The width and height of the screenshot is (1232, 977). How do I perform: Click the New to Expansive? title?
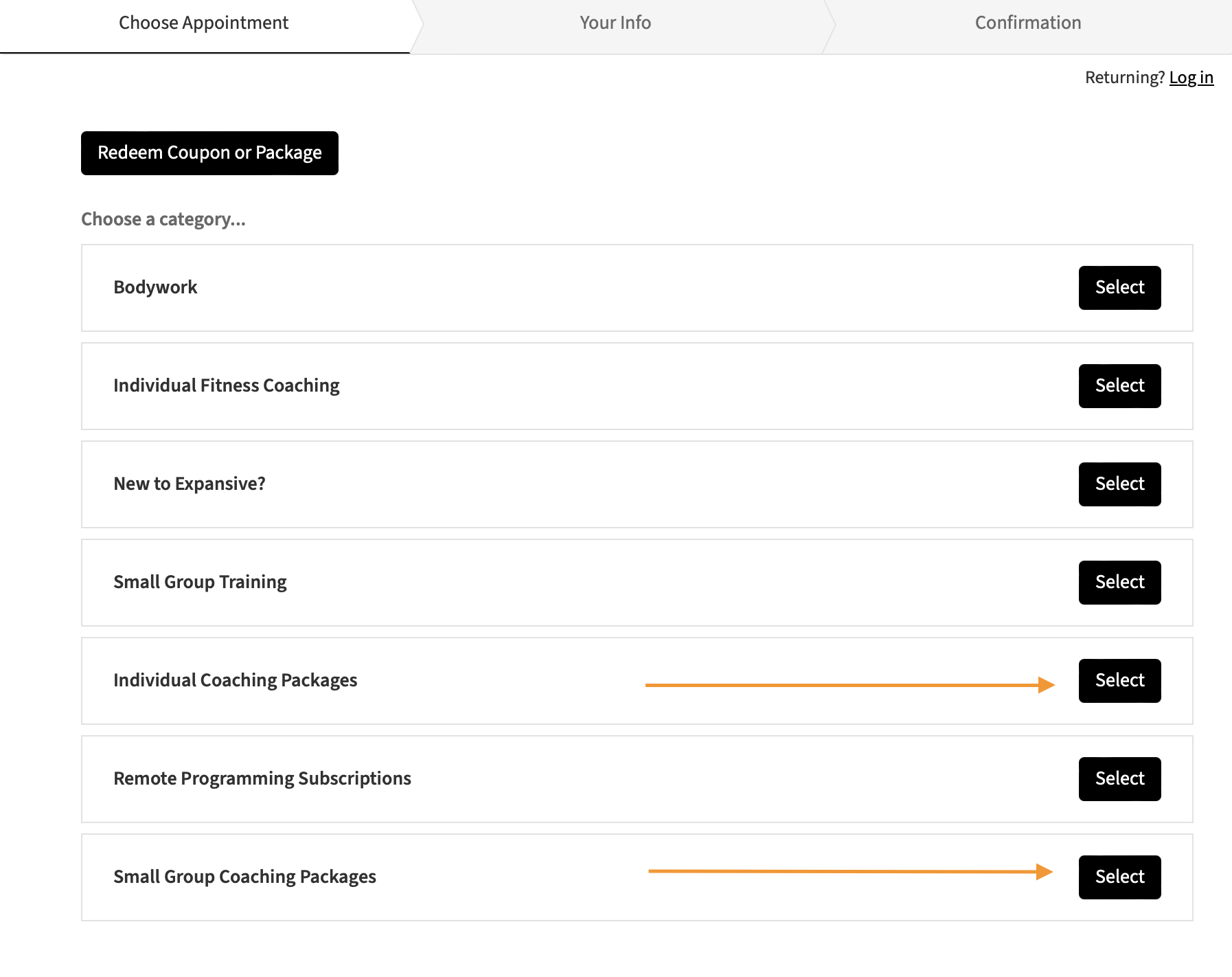click(x=190, y=484)
